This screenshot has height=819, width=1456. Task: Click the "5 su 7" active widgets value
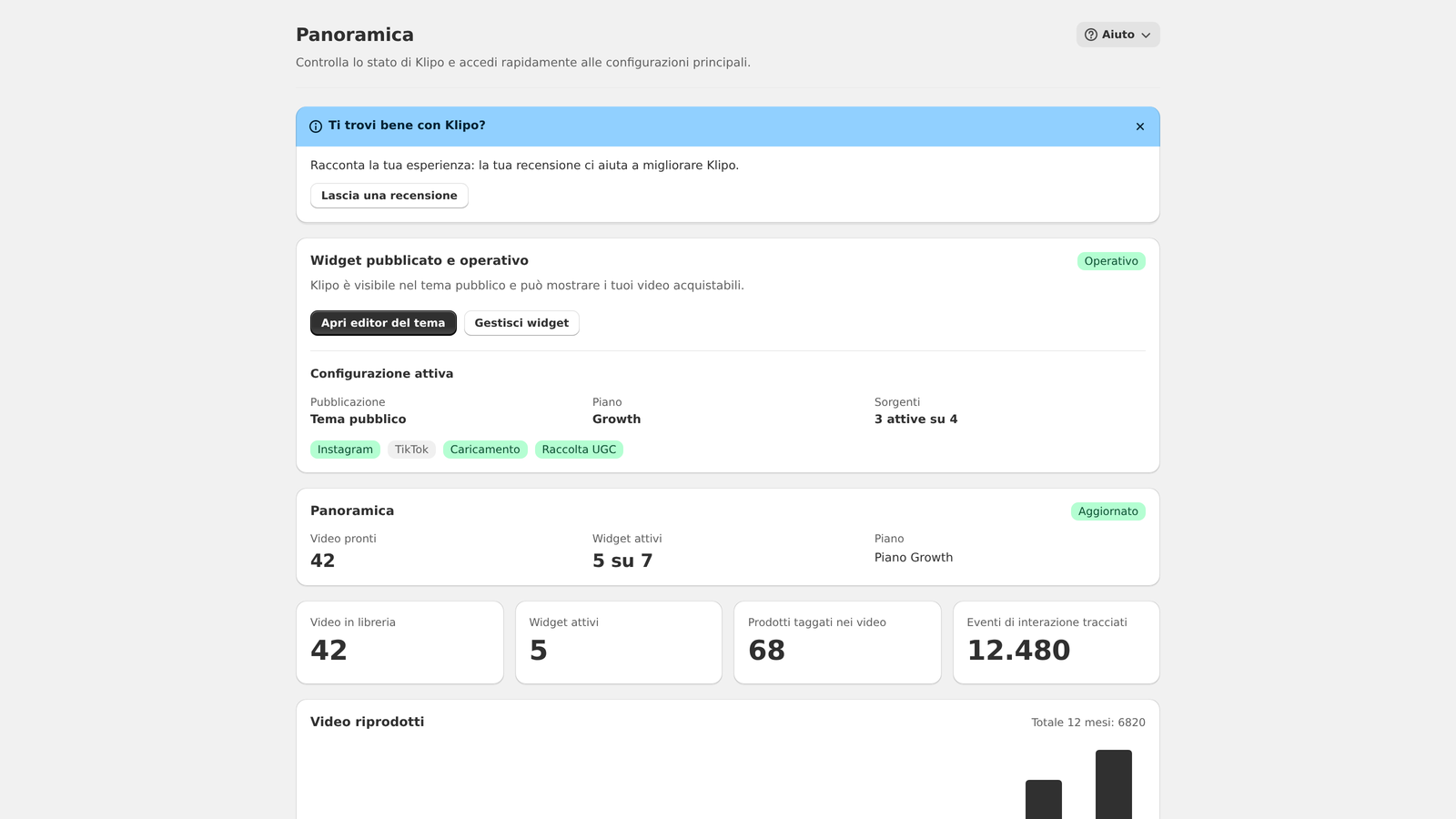[622, 561]
